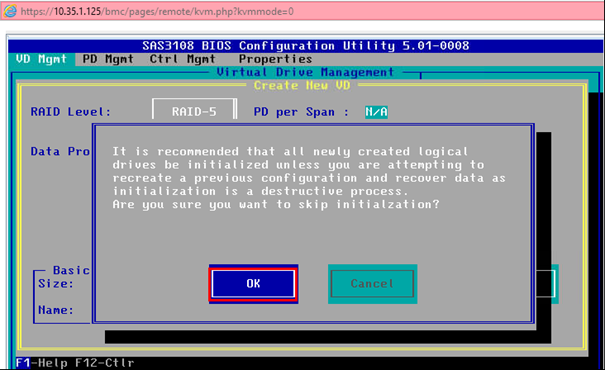
Task: Select the Properties tab
Action: 275,59
